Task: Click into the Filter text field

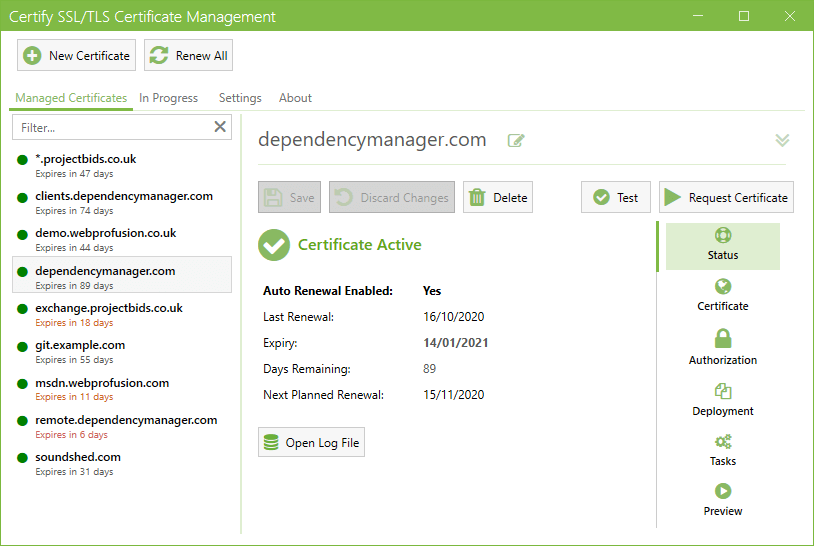Action: pos(110,127)
